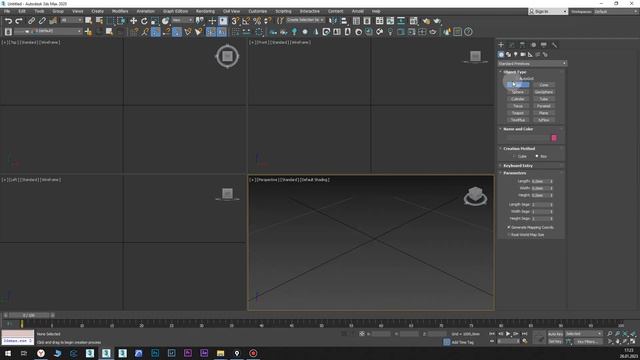
Task: Activate the Select and Rotate tool
Action: 144,21
